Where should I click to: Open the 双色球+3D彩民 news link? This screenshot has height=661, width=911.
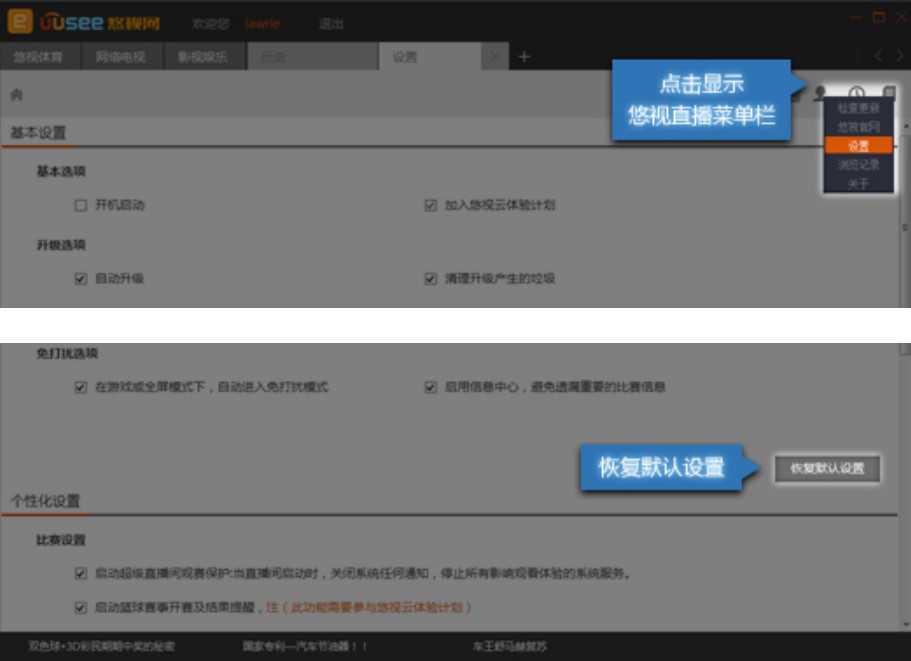click(x=101, y=646)
